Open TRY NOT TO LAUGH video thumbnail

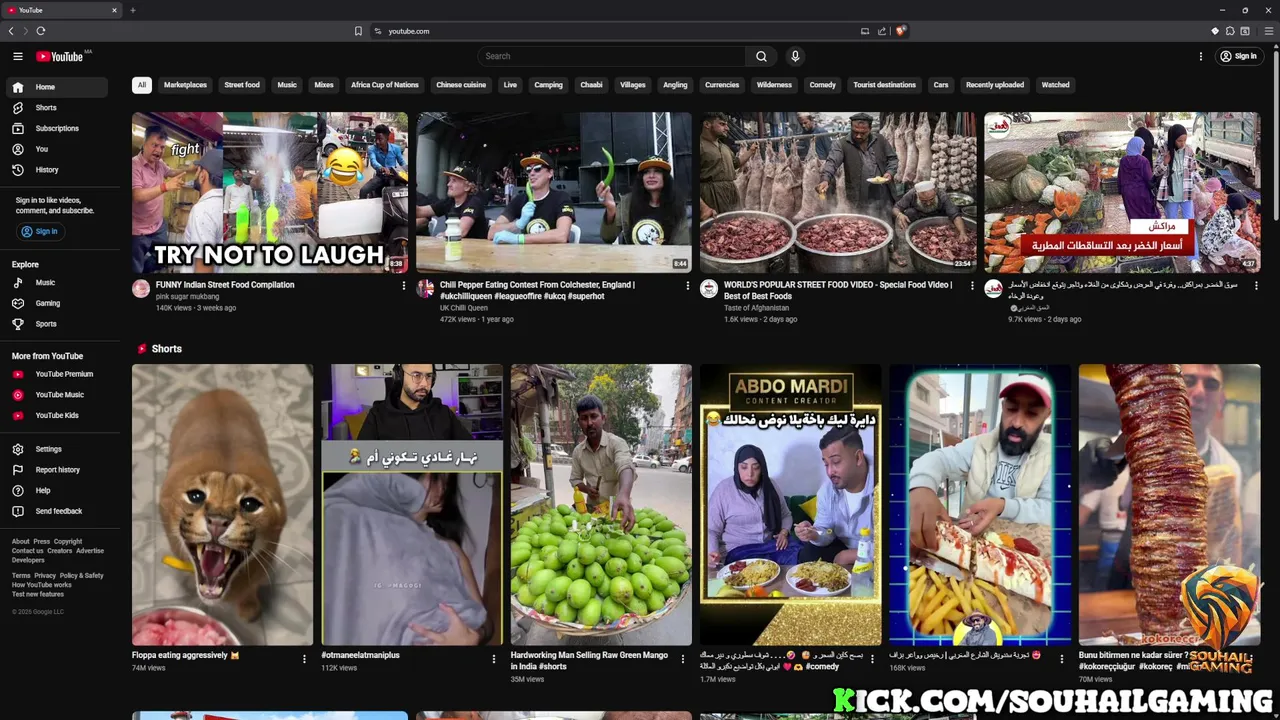(270, 192)
